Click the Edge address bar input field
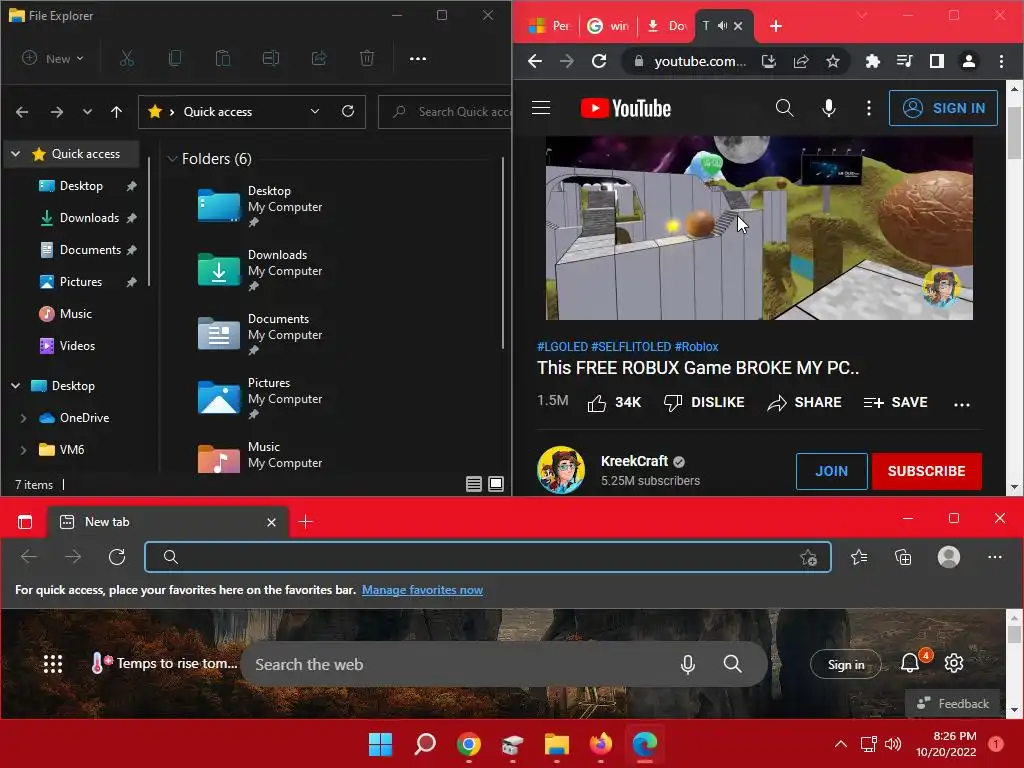The width and height of the screenshot is (1024, 768). [487, 557]
